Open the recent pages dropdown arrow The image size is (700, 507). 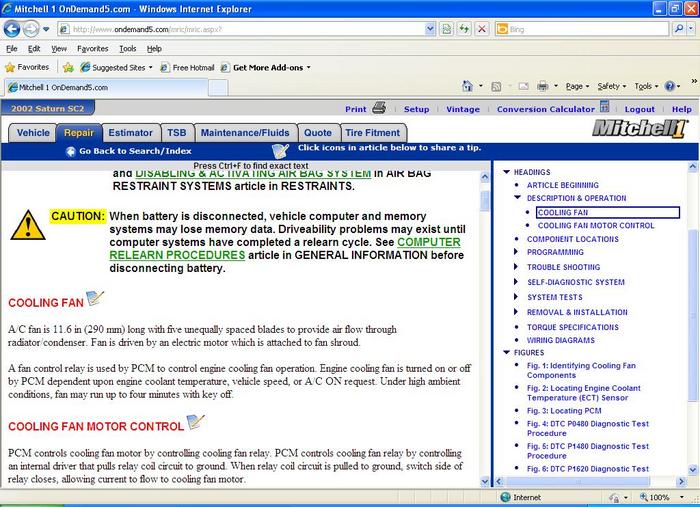coord(46,29)
